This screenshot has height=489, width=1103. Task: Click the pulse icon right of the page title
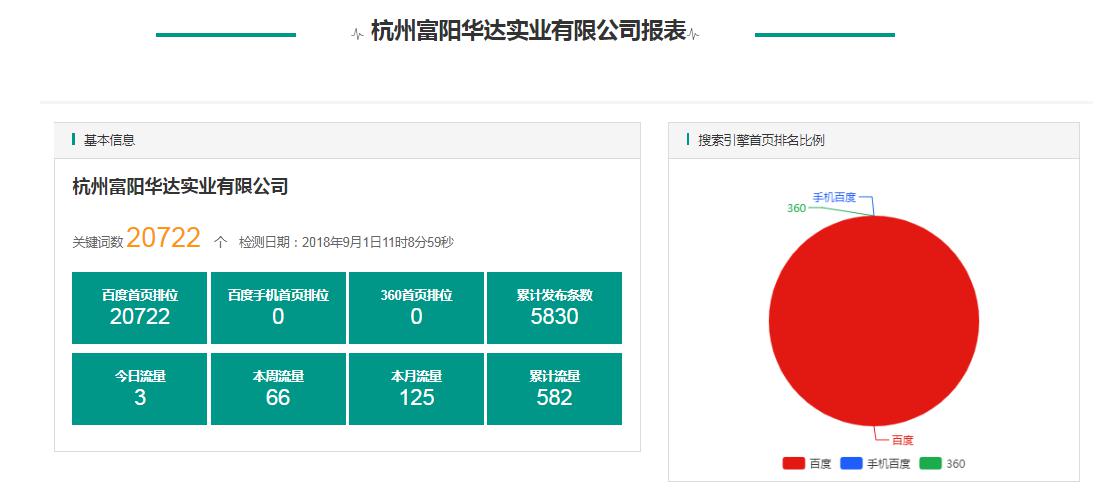coord(694,35)
